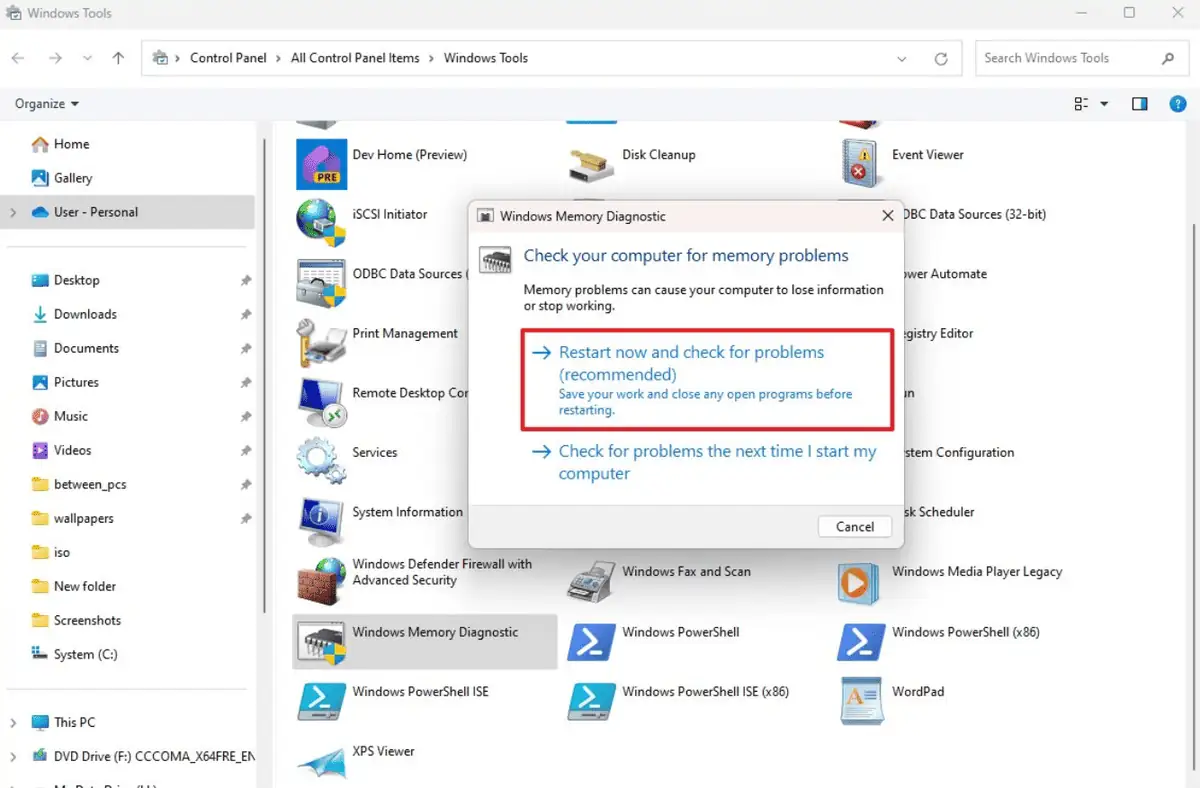Image resolution: width=1200 pixels, height=788 pixels.
Task: Select Downloads in the navigation pane
Action: coord(85,314)
